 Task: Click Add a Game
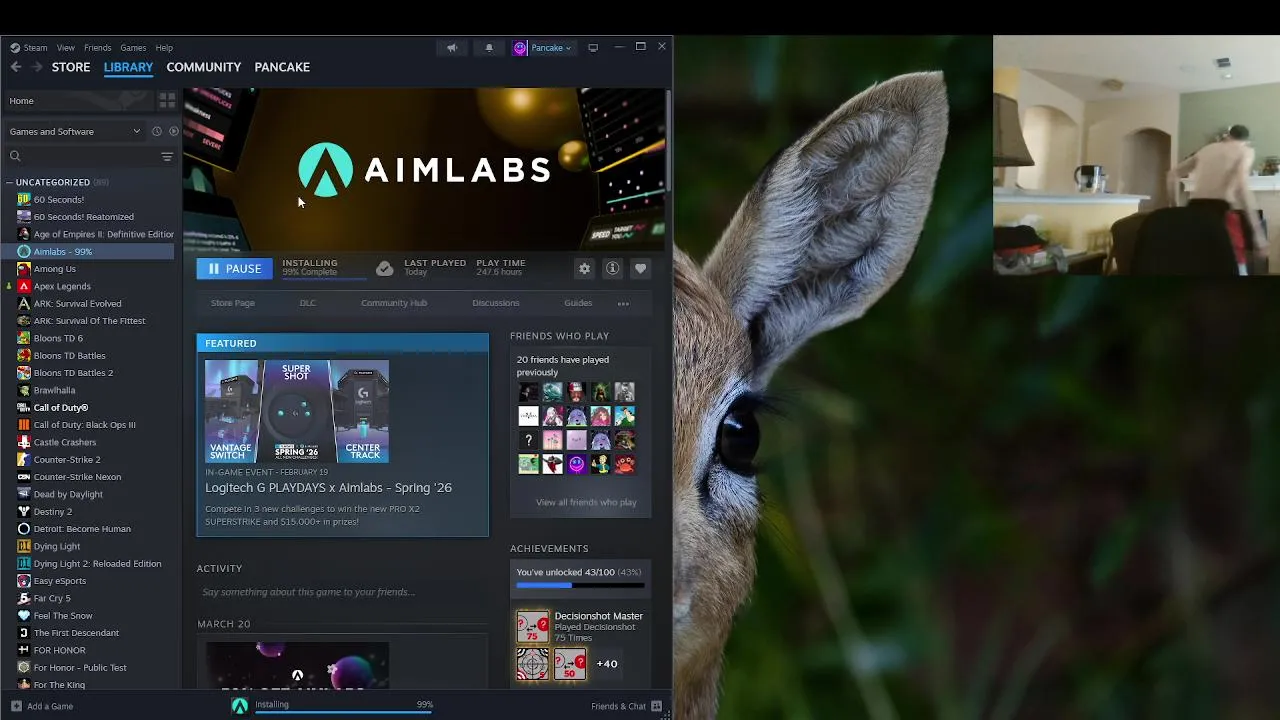tap(42, 706)
